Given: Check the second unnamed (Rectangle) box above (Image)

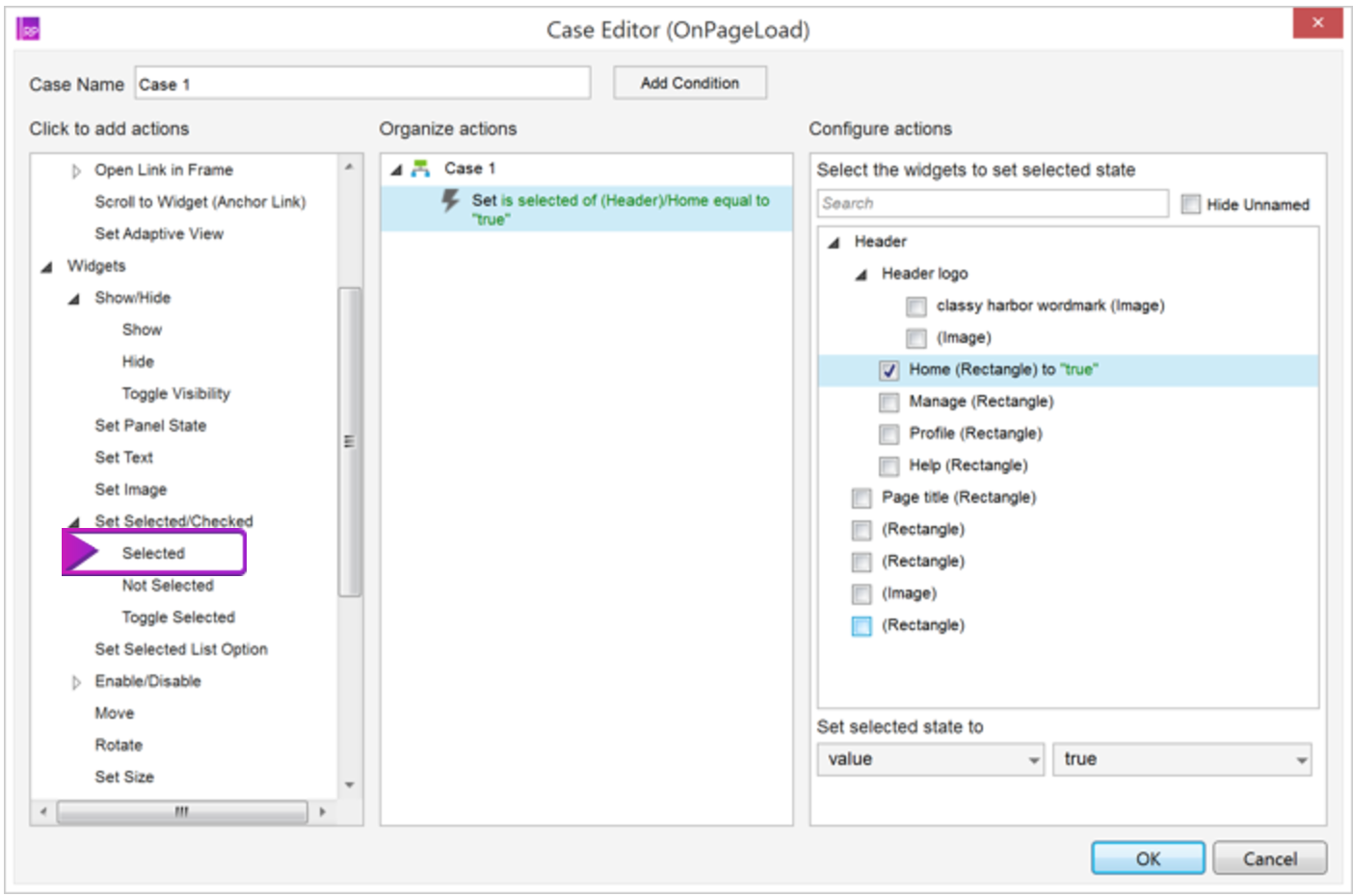Looking at the screenshot, I should pyautogui.click(x=862, y=562).
